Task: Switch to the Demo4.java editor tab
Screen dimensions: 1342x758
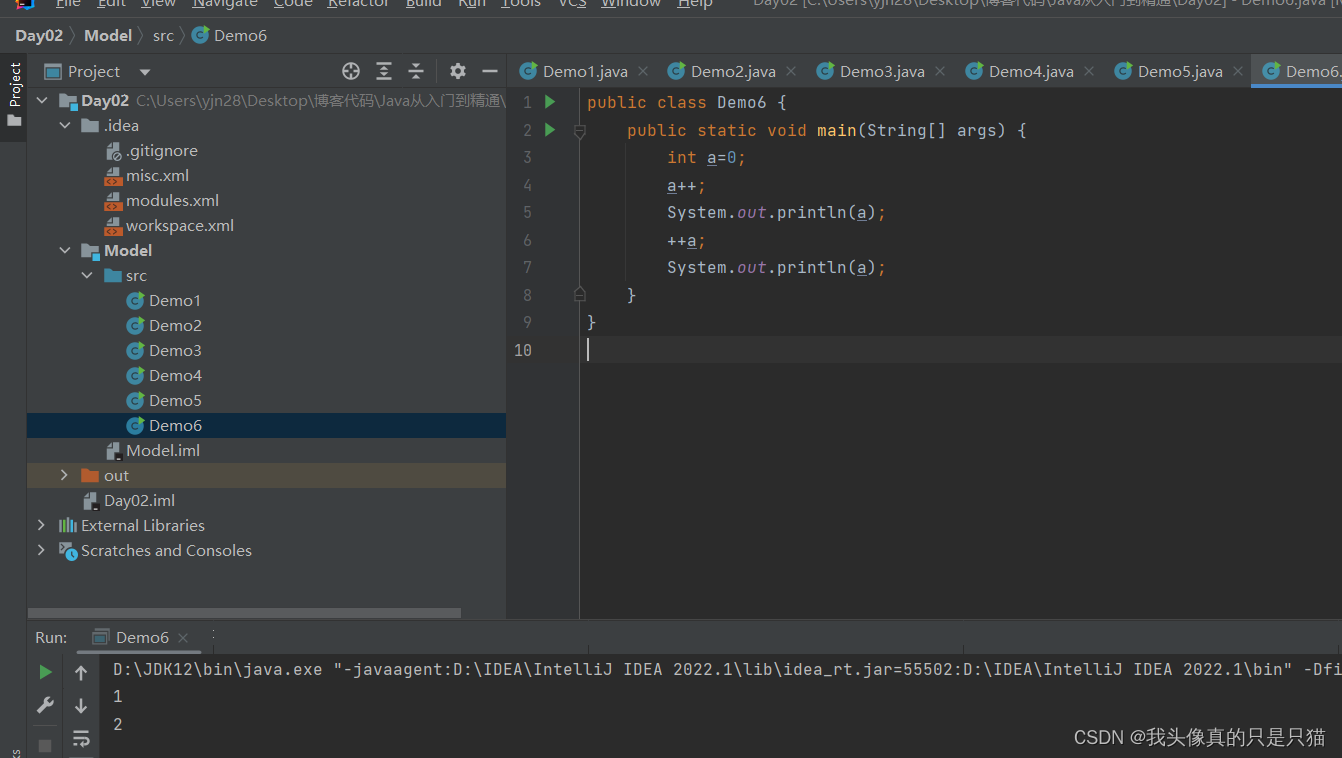Action: 1031,71
